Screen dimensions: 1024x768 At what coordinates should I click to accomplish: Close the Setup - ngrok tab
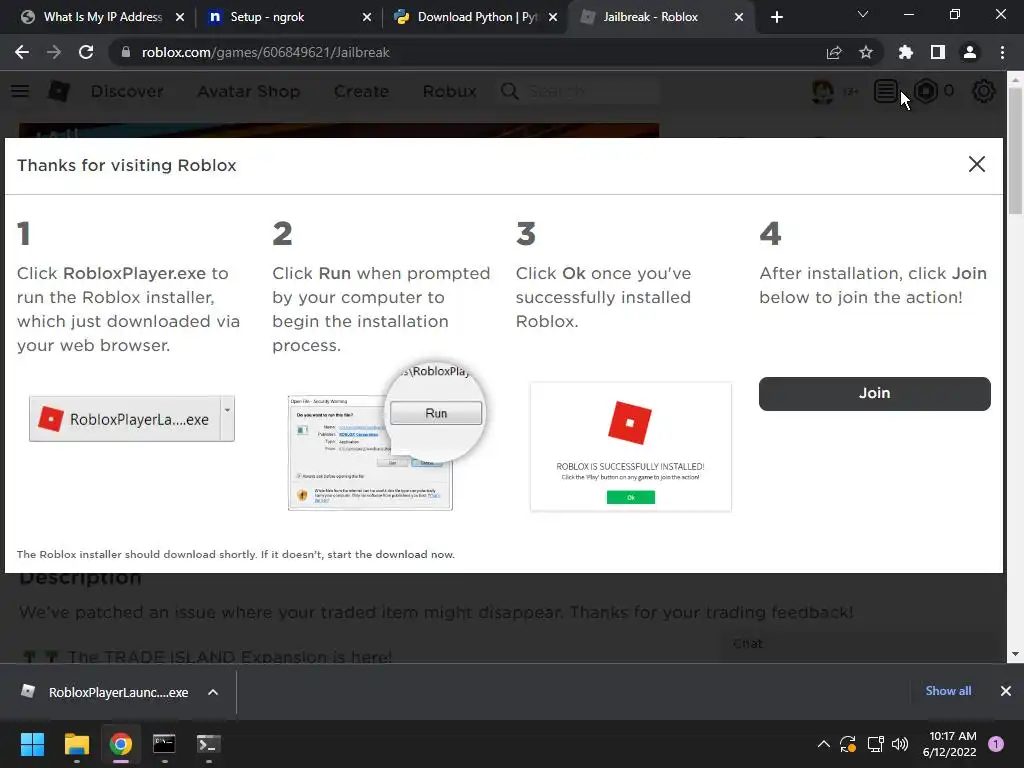click(x=367, y=17)
